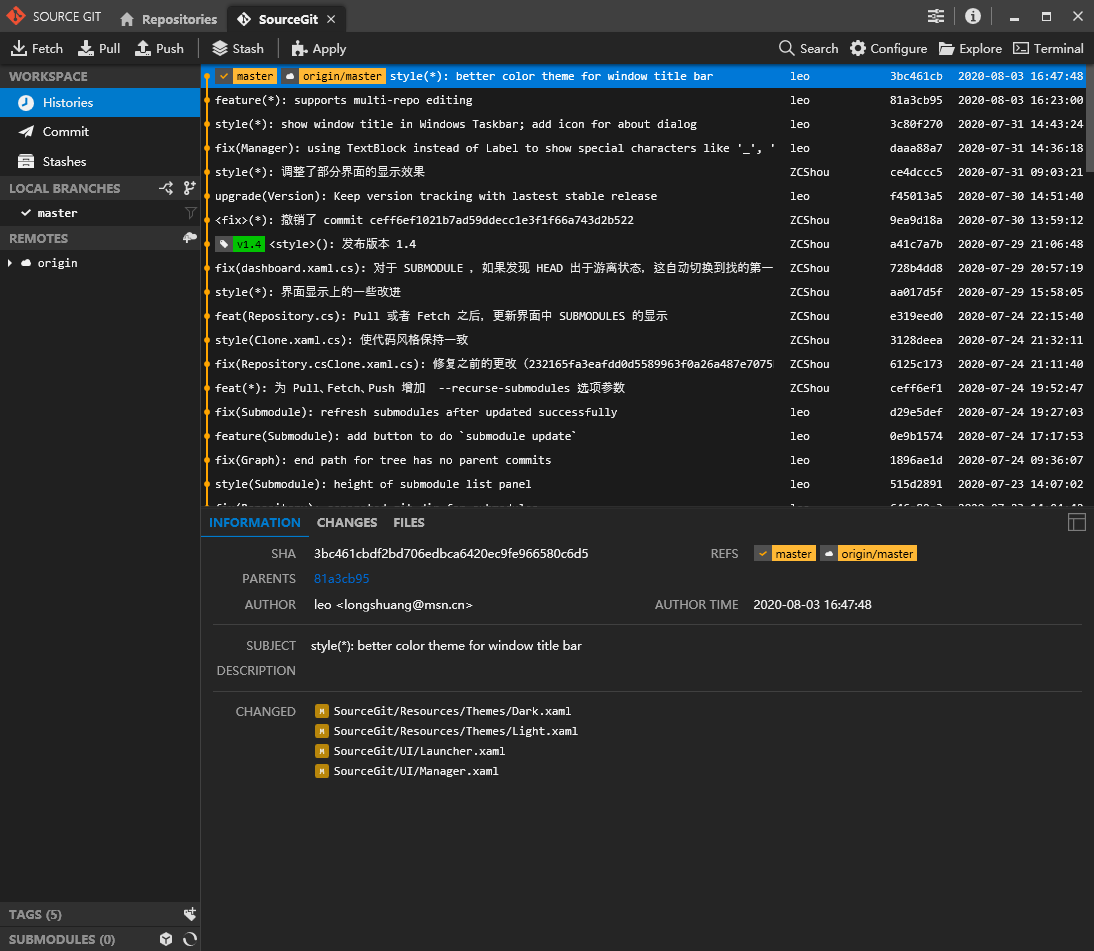The image size is (1094, 951).
Task: Click origin/master label on top commit
Action: [334, 76]
